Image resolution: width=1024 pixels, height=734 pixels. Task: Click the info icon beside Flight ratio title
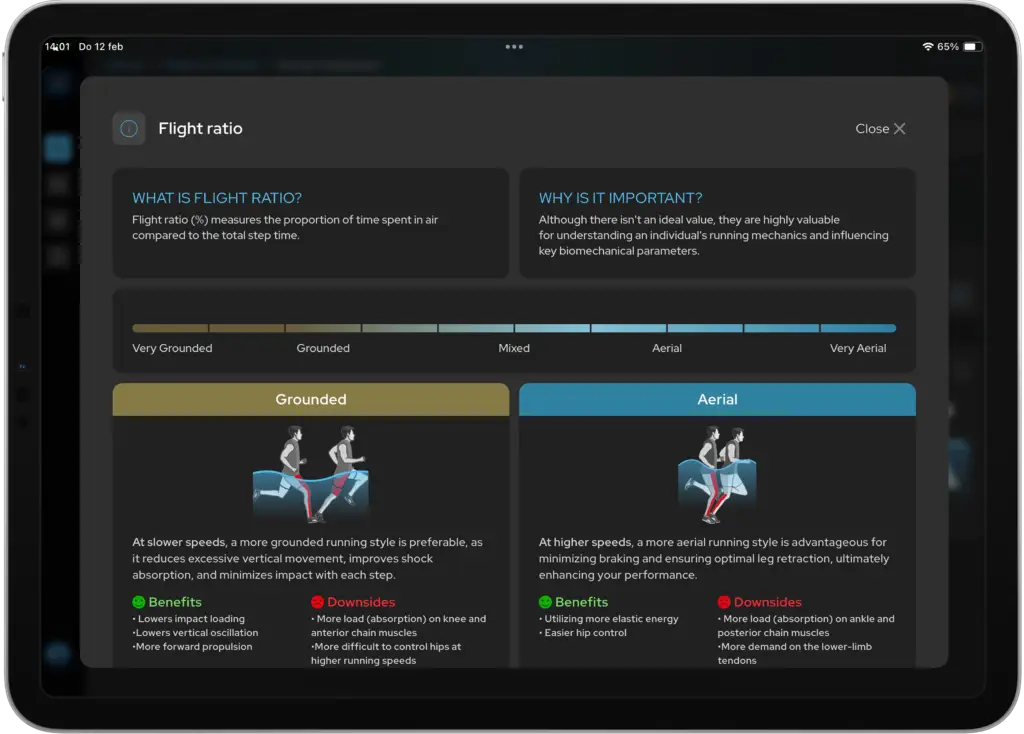pos(129,129)
